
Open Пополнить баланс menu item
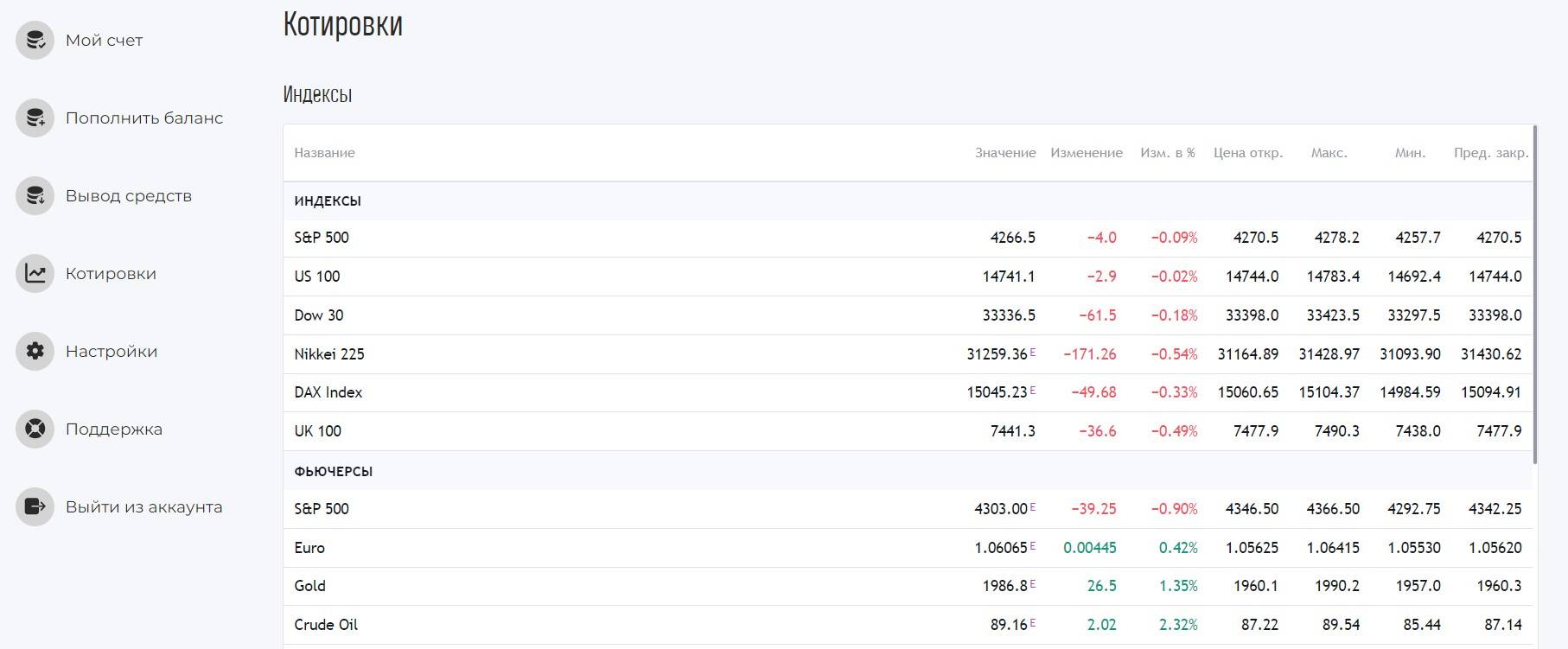[144, 118]
